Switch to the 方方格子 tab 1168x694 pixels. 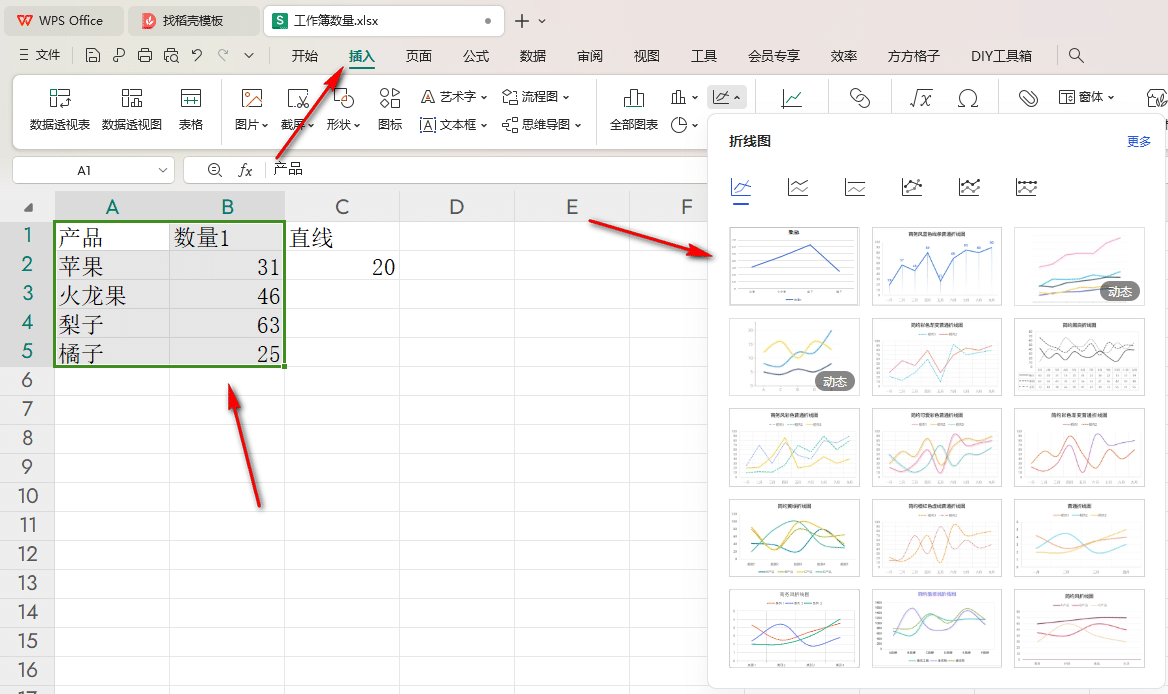tap(913, 56)
